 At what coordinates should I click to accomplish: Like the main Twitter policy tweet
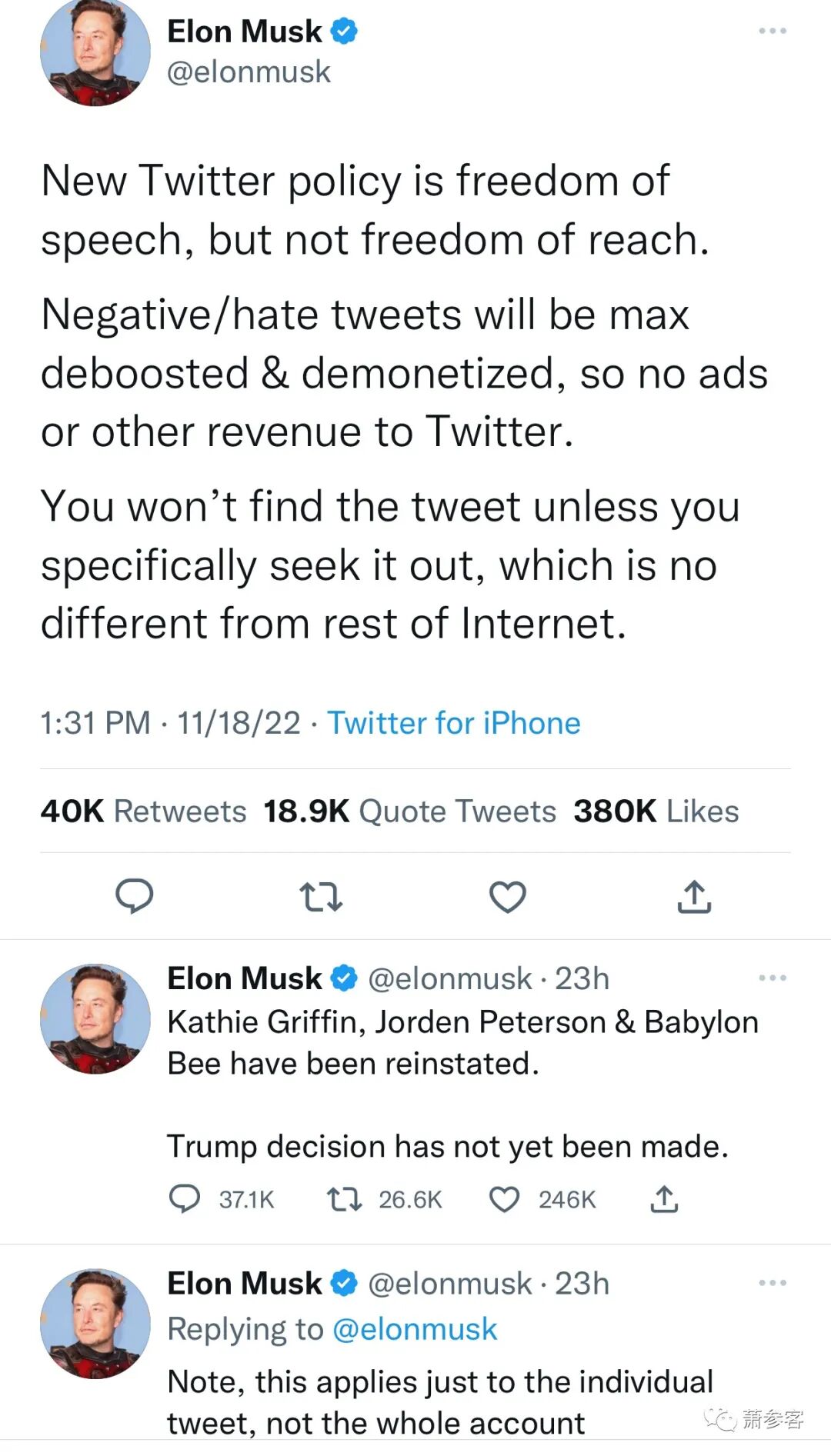[508, 897]
